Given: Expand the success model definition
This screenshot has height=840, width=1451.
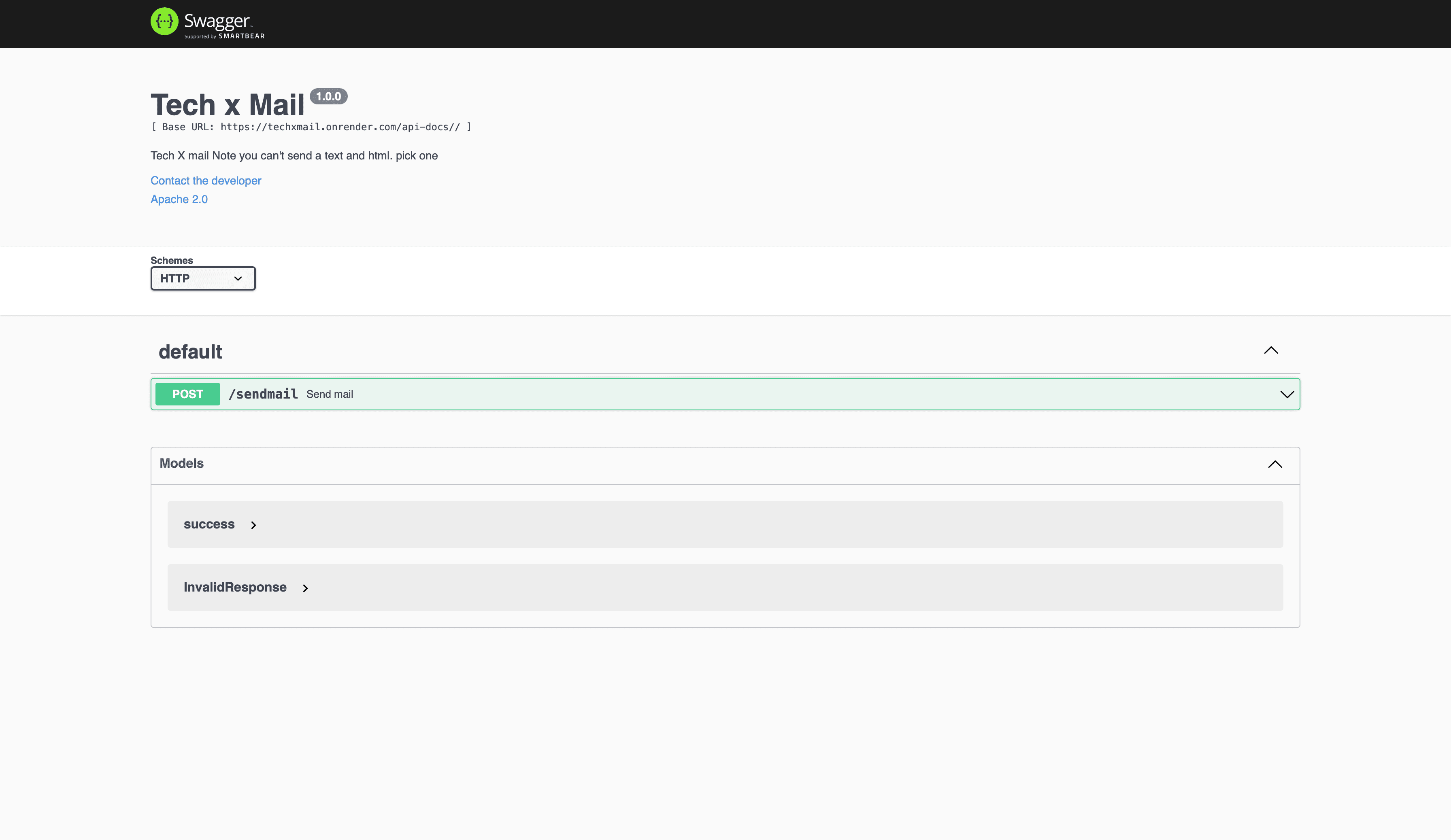Looking at the screenshot, I should [209, 524].
